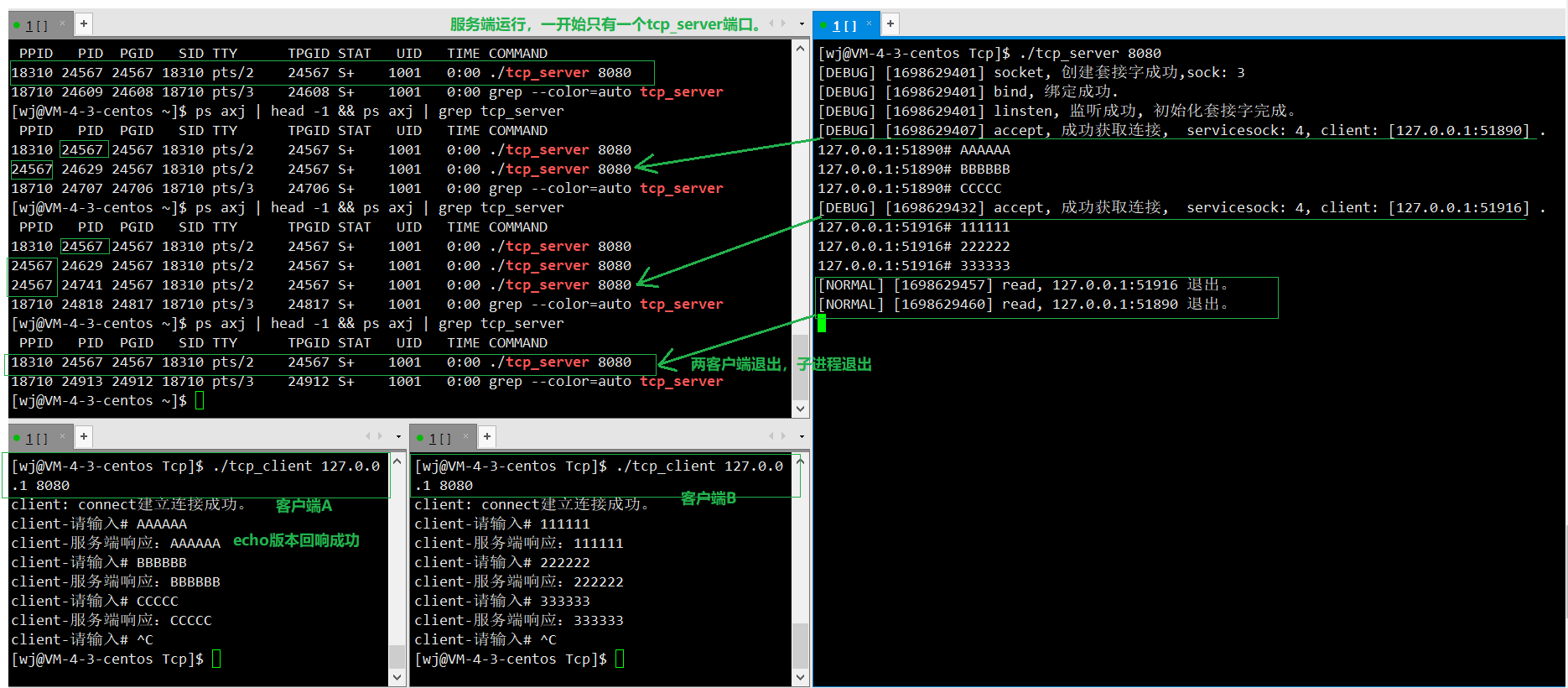Click scroll-up arrow of client B pane
Viewport: 1568px width, 688px height.
point(801,461)
